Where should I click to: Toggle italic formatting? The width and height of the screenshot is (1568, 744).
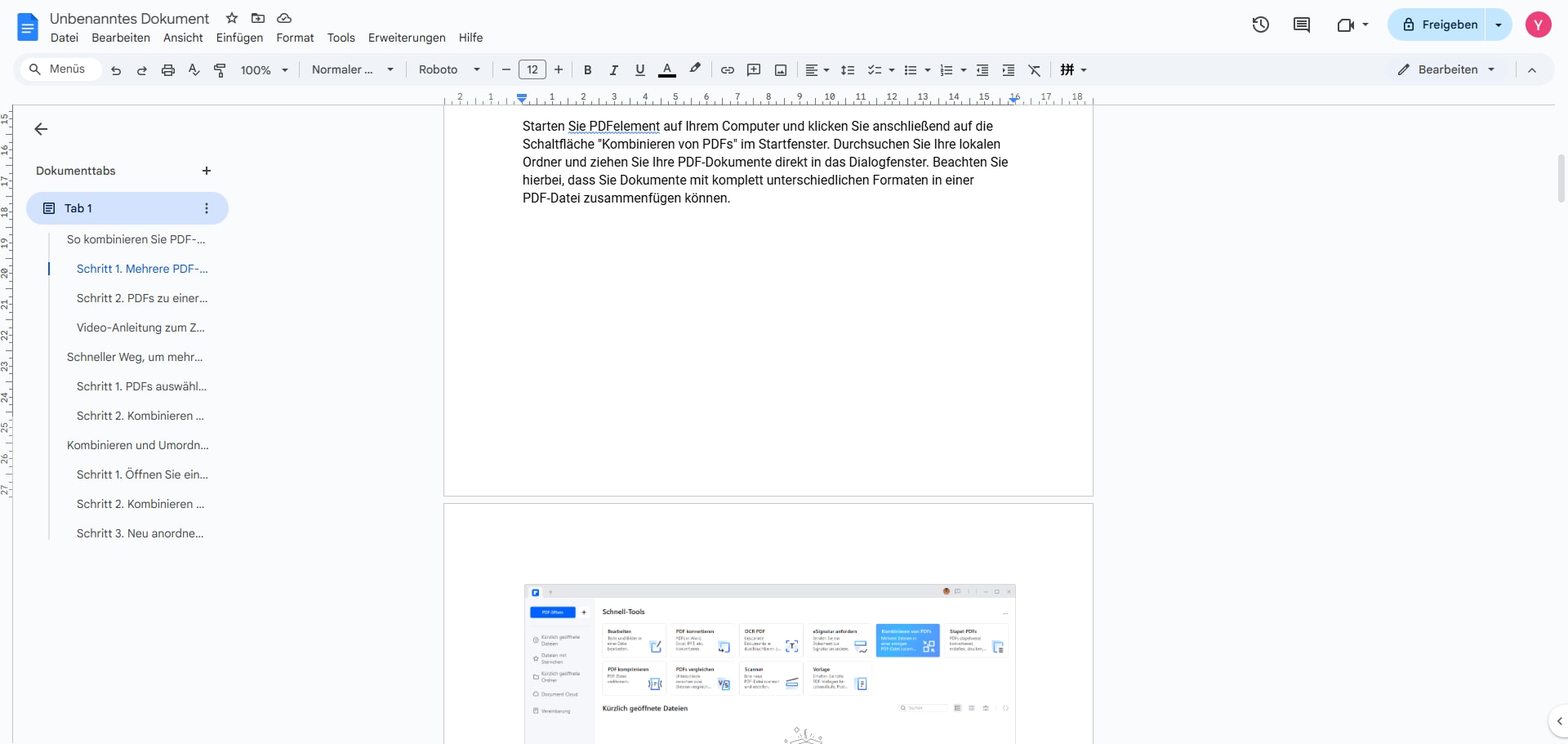613,70
